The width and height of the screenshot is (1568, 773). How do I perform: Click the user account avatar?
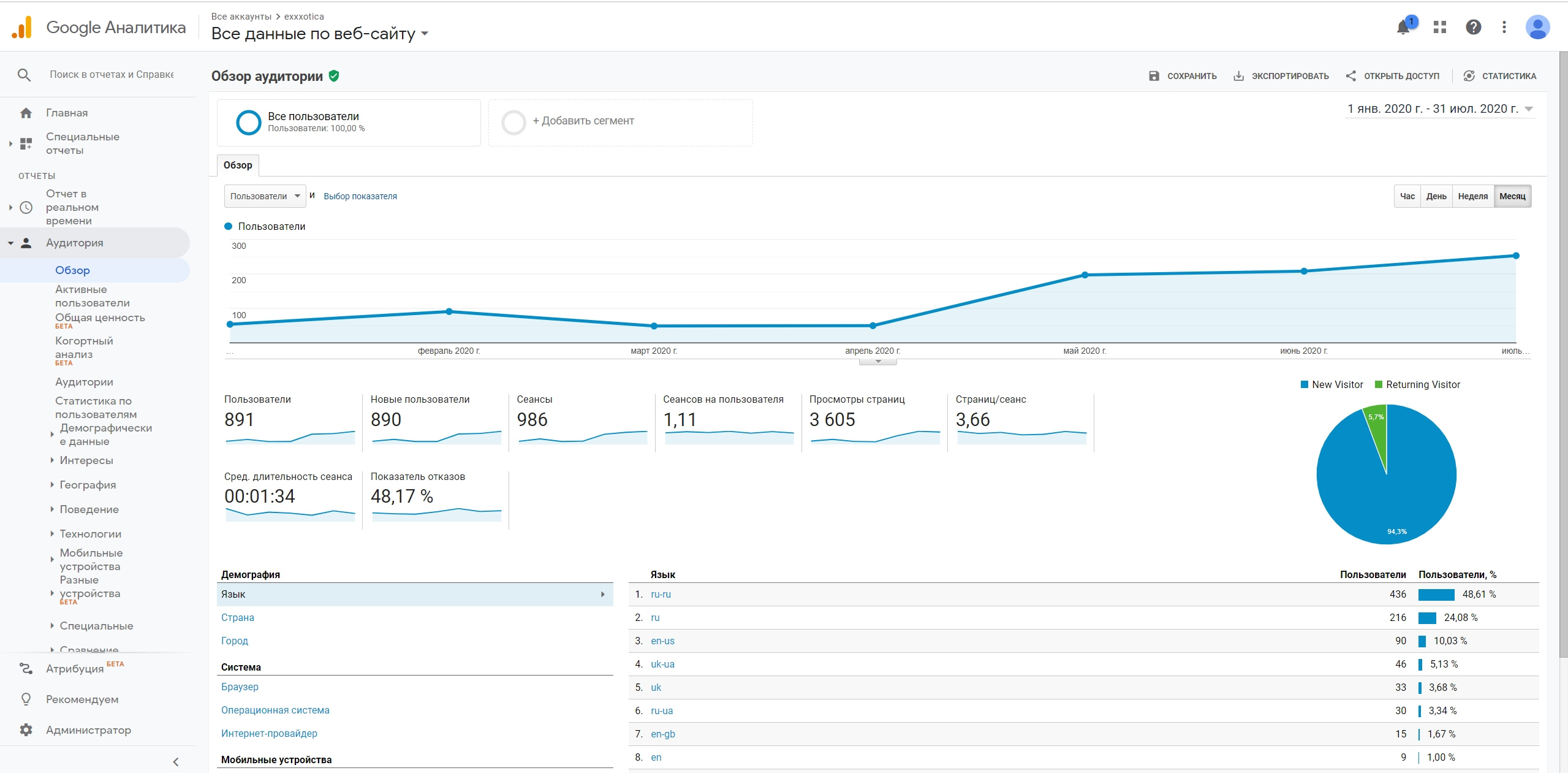coord(1537,27)
